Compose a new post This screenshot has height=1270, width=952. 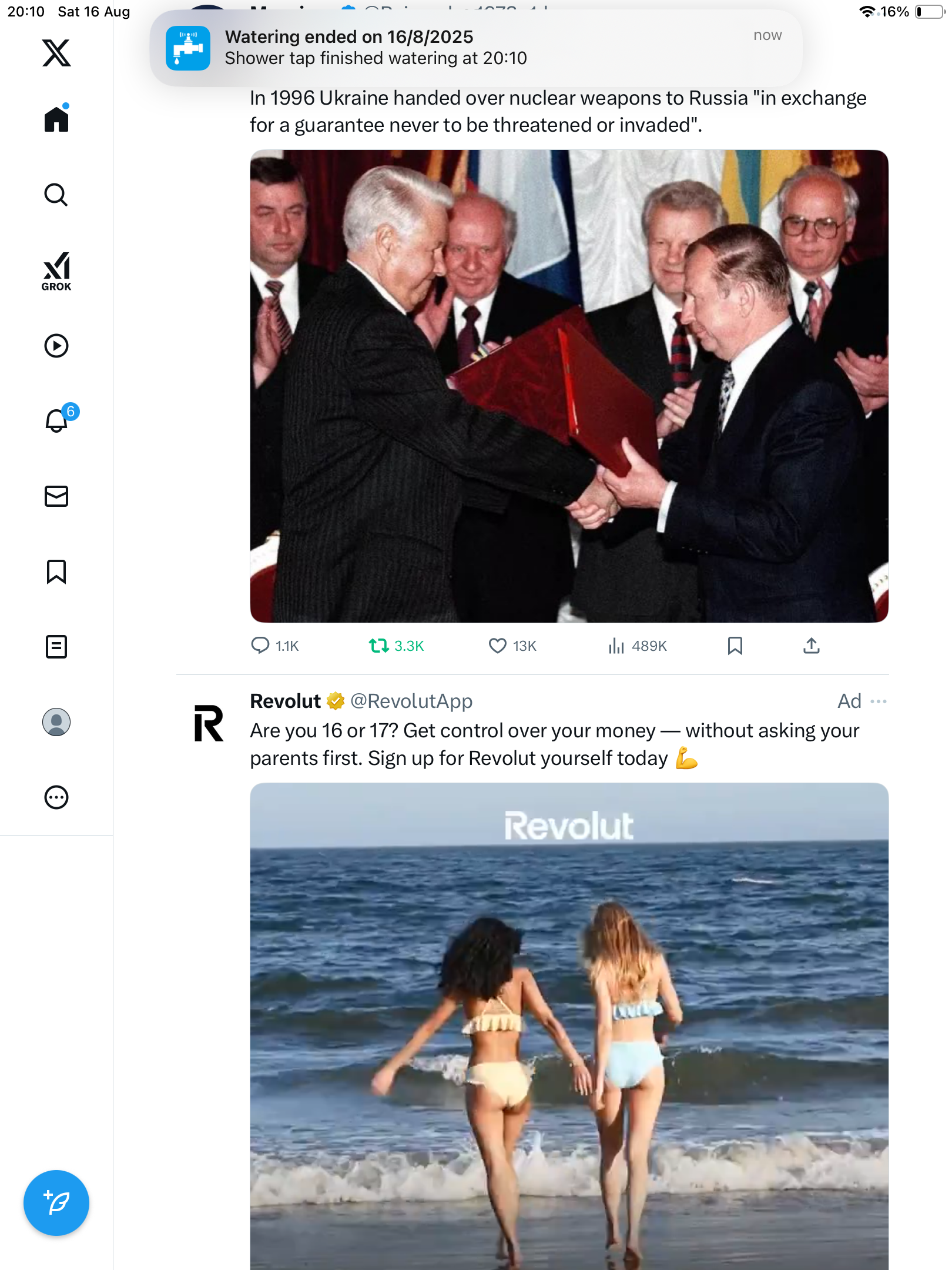pos(56,1203)
